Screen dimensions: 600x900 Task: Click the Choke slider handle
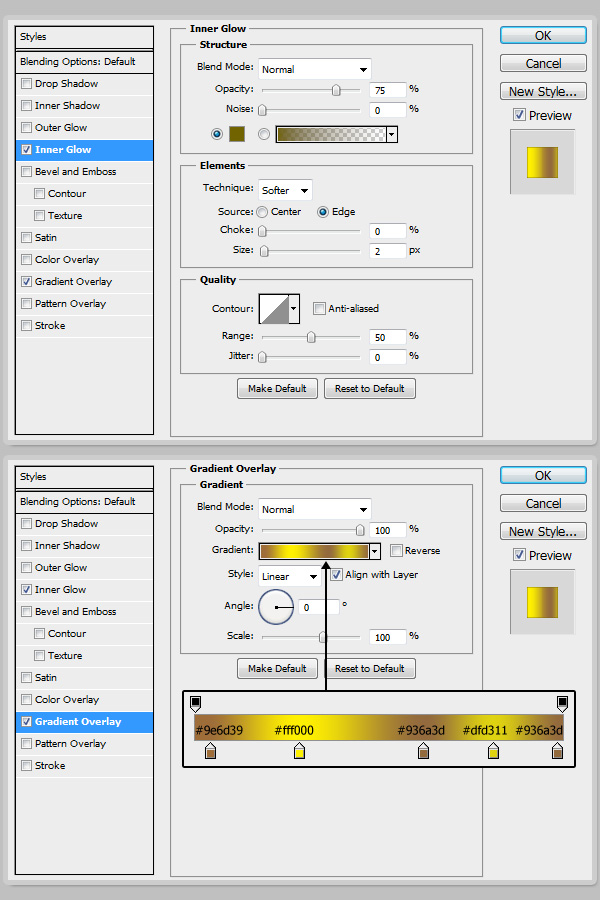pos(262,231)
